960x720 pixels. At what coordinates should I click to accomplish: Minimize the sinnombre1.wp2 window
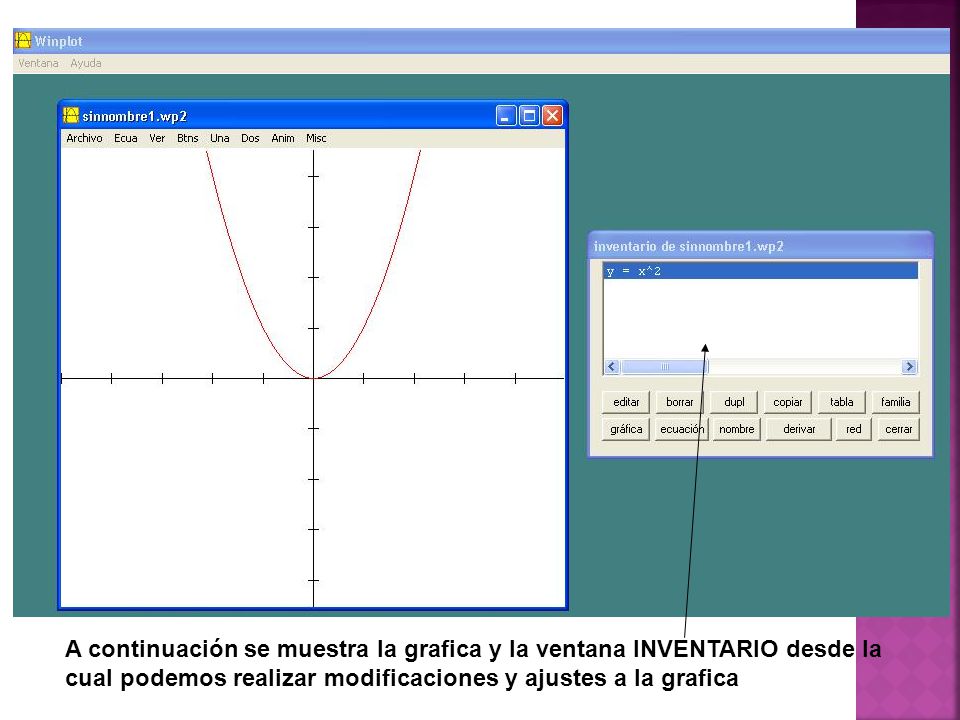click(506, 116)
